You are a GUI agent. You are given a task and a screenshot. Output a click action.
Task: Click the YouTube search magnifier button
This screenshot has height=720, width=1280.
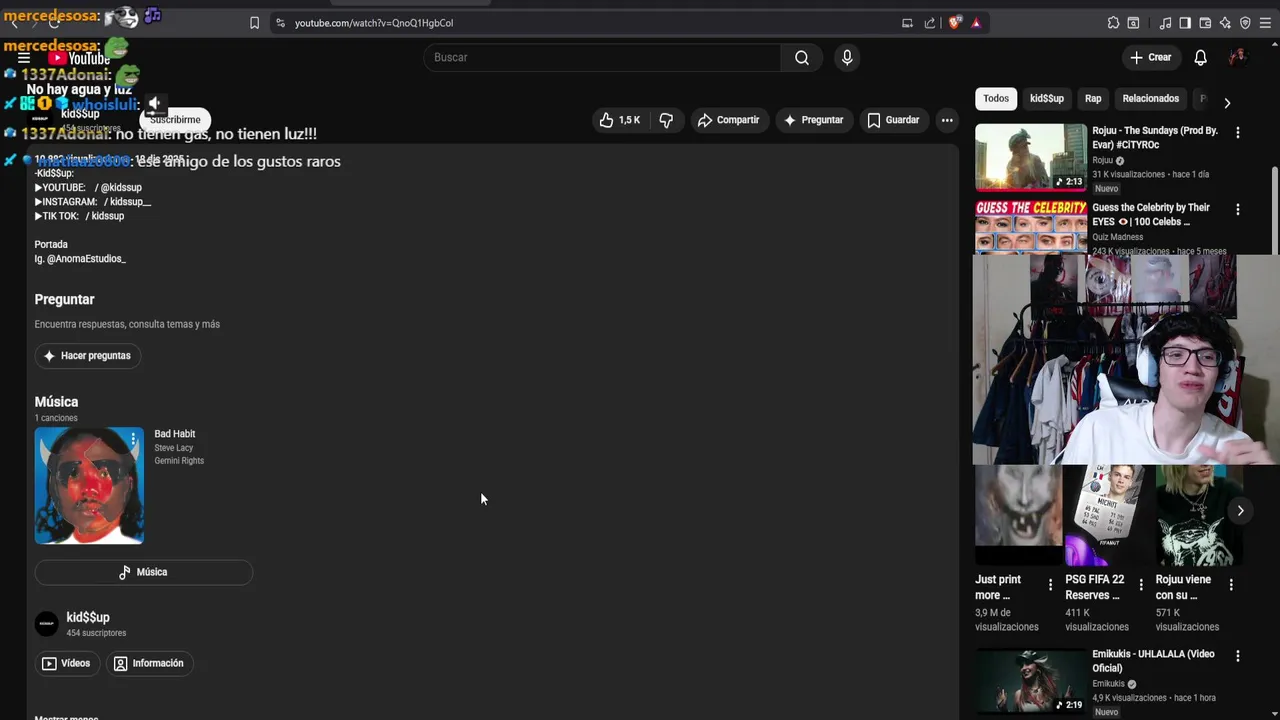802,57
